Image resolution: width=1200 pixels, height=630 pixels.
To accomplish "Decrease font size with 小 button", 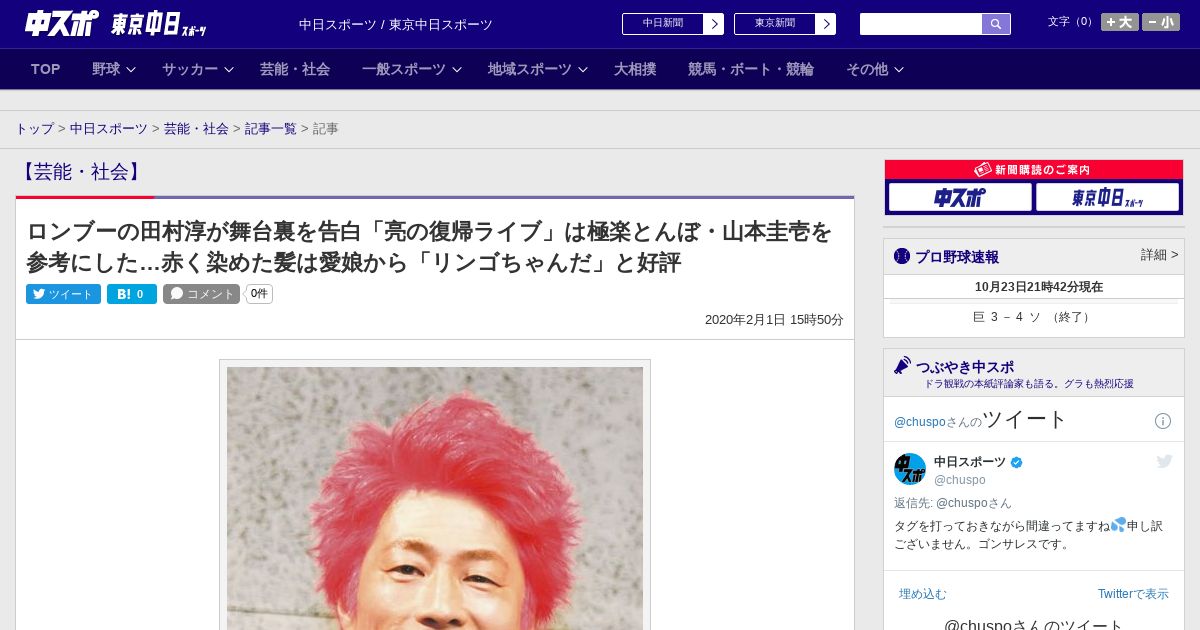I will click(1161, 22).
